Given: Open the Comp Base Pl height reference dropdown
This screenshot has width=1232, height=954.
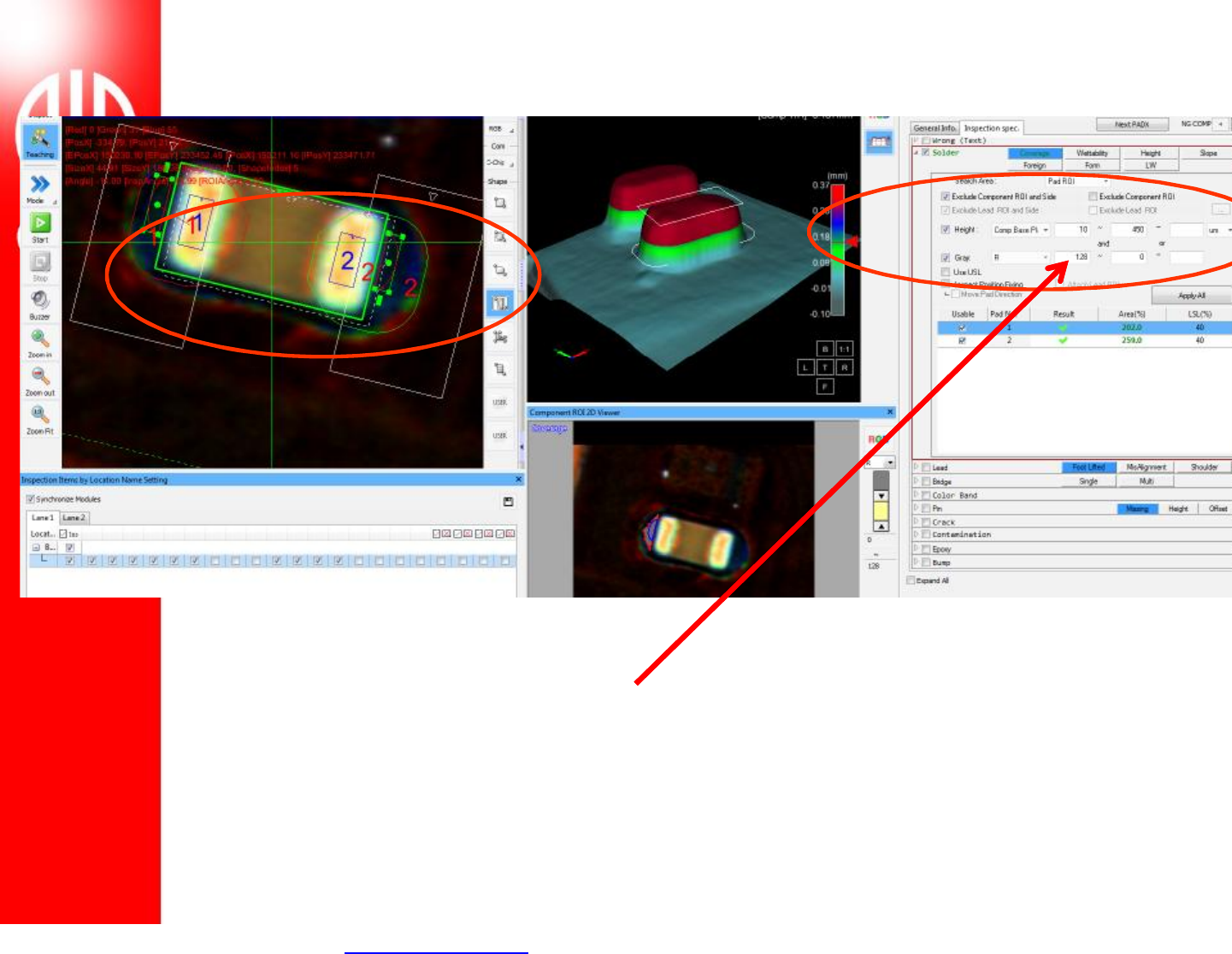Looking at the screenshot, I should click(x=1021, y=230).
